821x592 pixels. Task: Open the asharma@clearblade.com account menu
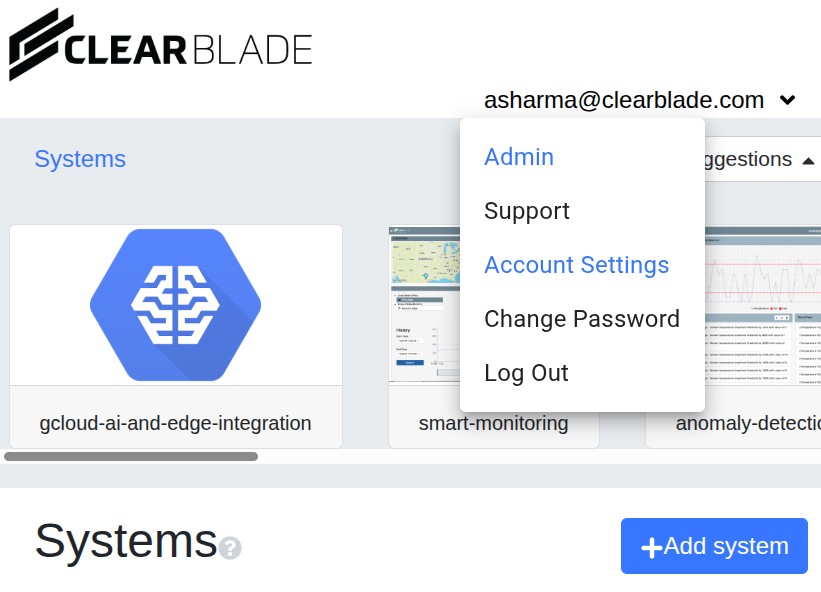[624, 100]
